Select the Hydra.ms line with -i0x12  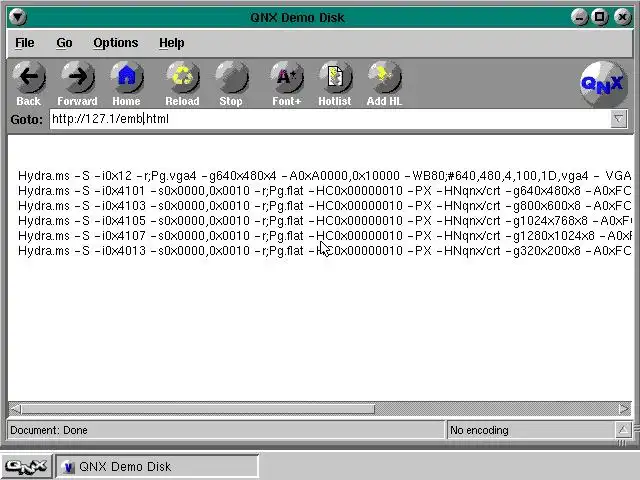click(324, 176)
